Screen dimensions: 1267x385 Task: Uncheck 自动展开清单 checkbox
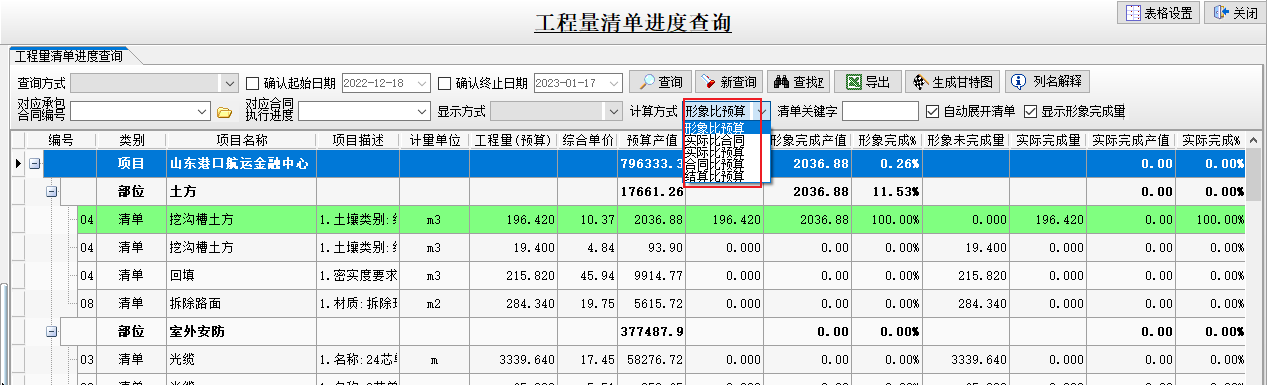[x=932, y=111]
